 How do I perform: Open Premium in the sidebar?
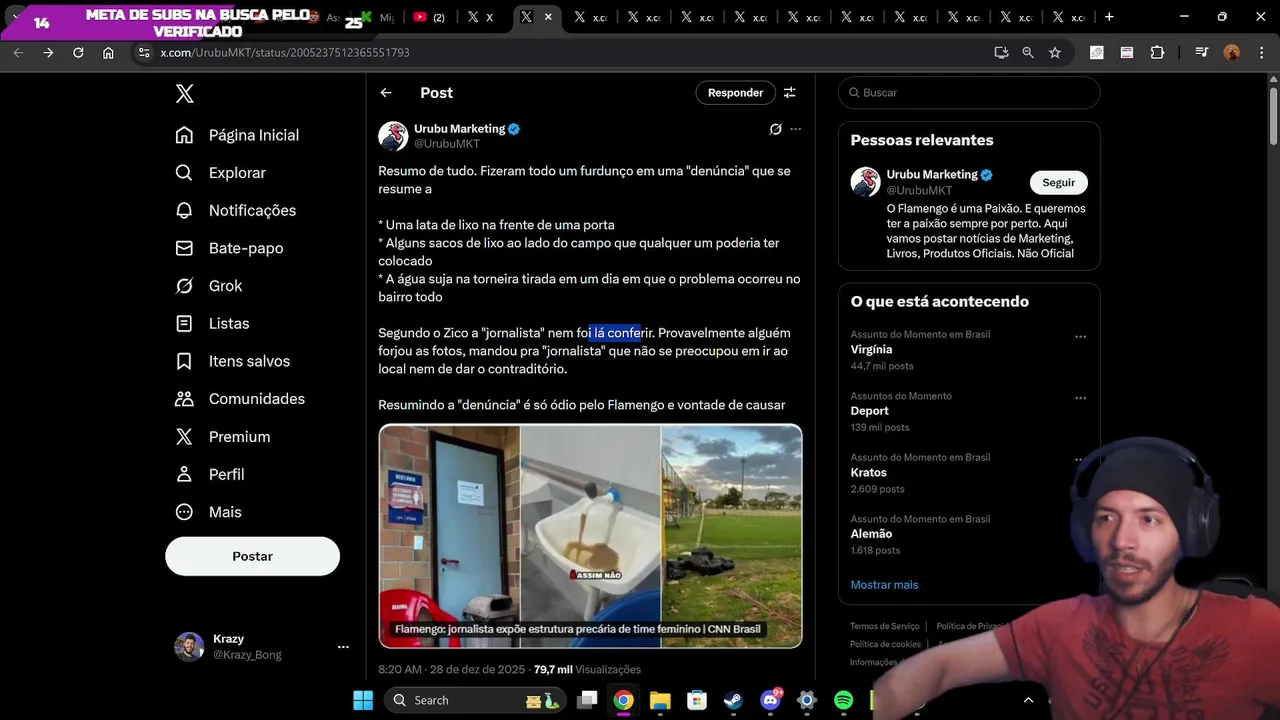[222, 436]
